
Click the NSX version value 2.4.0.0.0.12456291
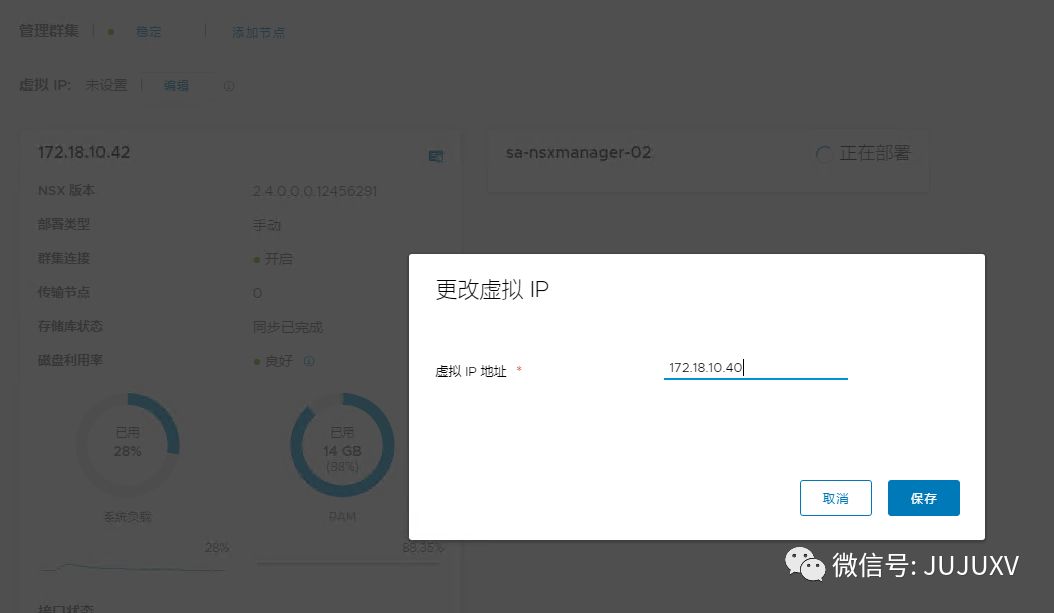pyautogui.click(x=315, y=192)
